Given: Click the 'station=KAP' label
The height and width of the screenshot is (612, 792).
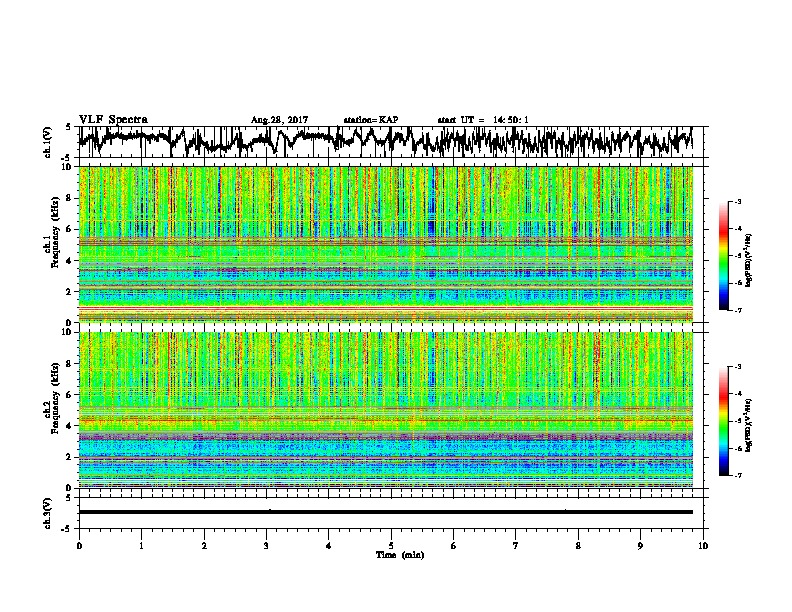Looking at the screenshot, I should 371,120.
